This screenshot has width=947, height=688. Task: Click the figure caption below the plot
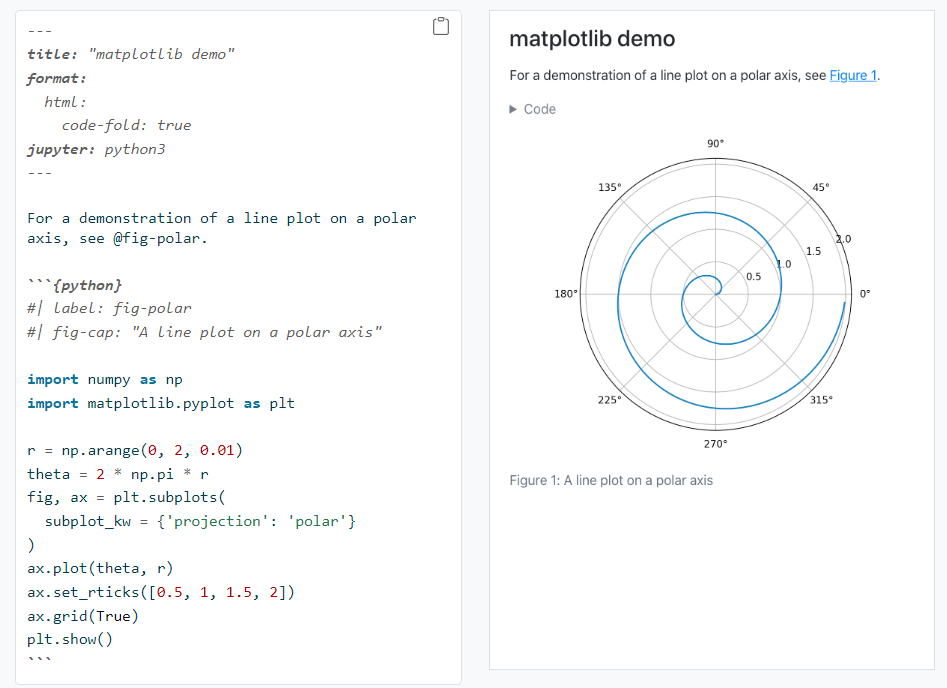click(611, 480)
